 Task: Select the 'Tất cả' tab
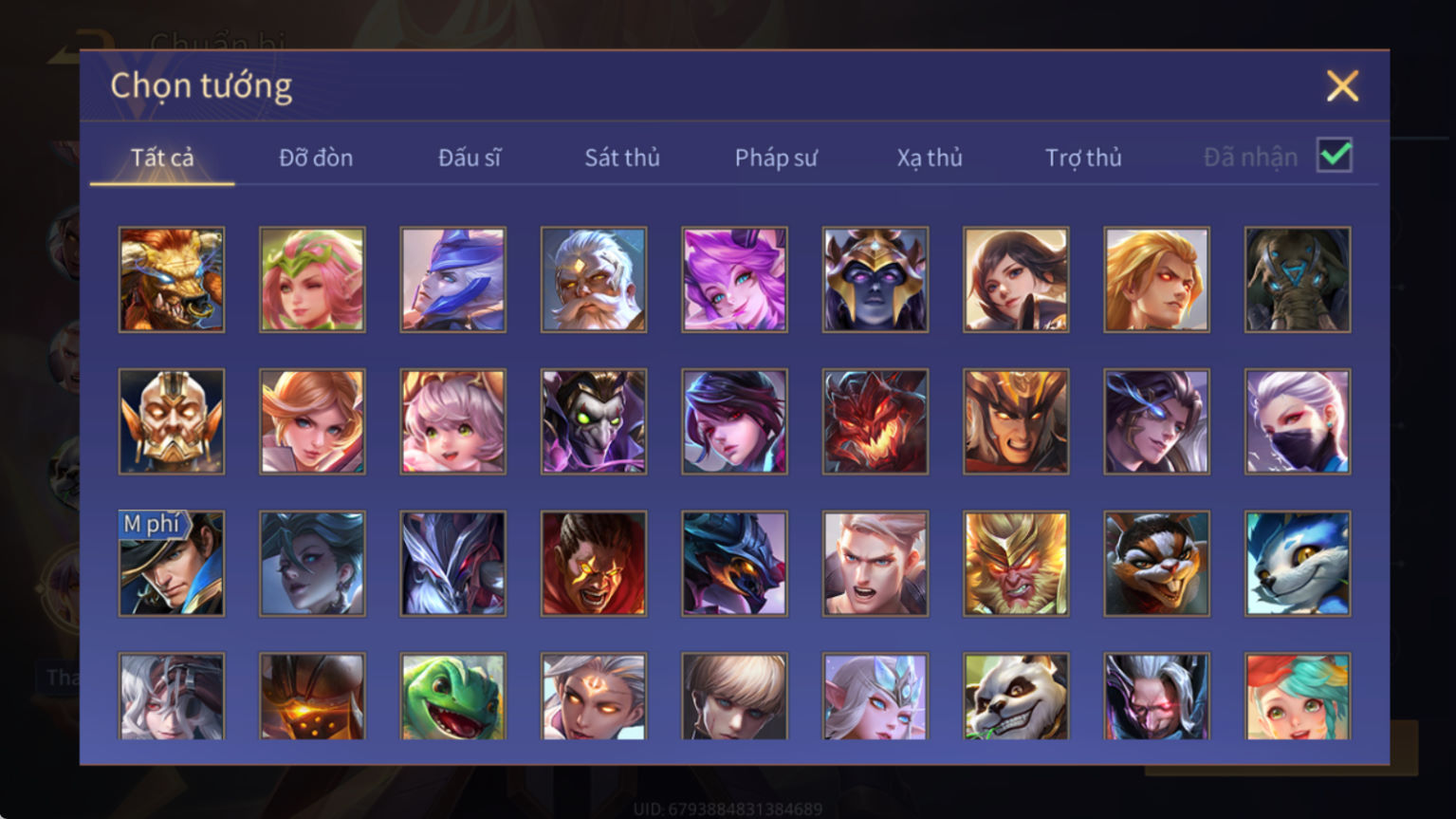162,158
